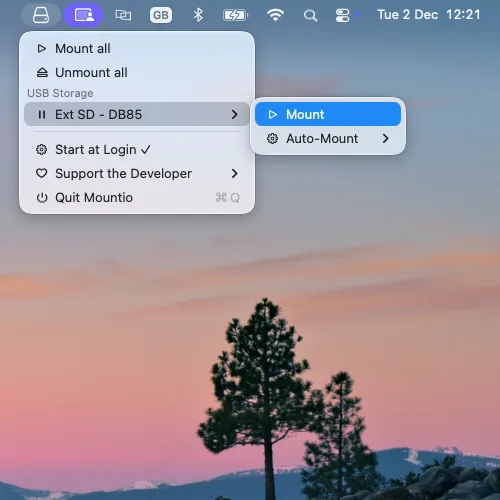Select the Ext SD - DB85 drive entry

[137, 114]
